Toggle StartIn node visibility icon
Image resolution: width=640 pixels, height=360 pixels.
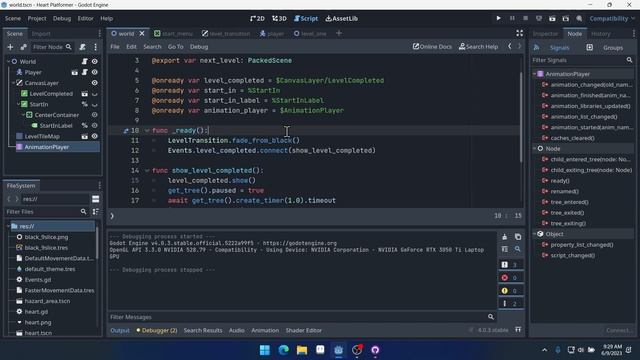click(x=95, y=104)
